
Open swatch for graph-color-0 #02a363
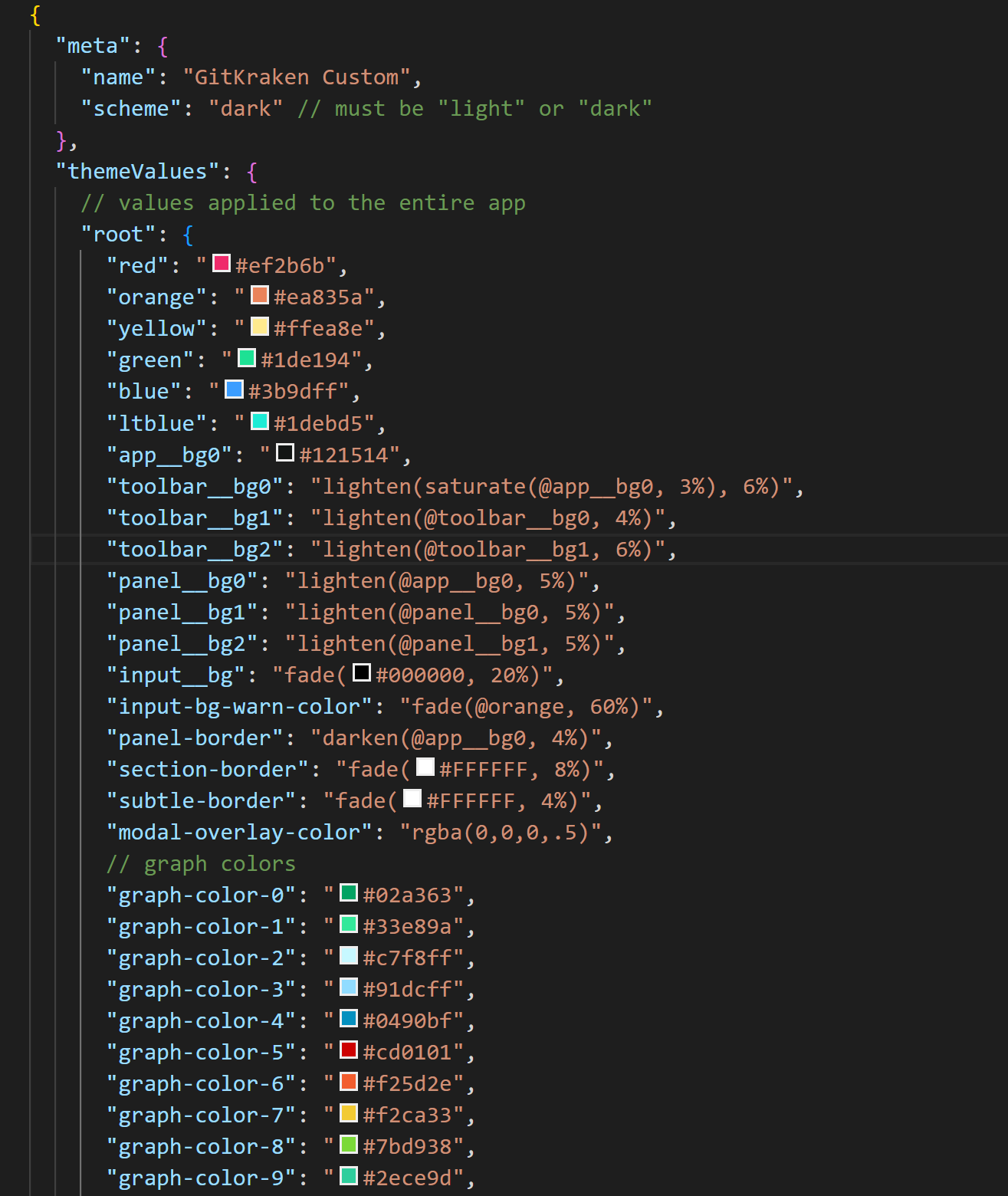[349, 892]
